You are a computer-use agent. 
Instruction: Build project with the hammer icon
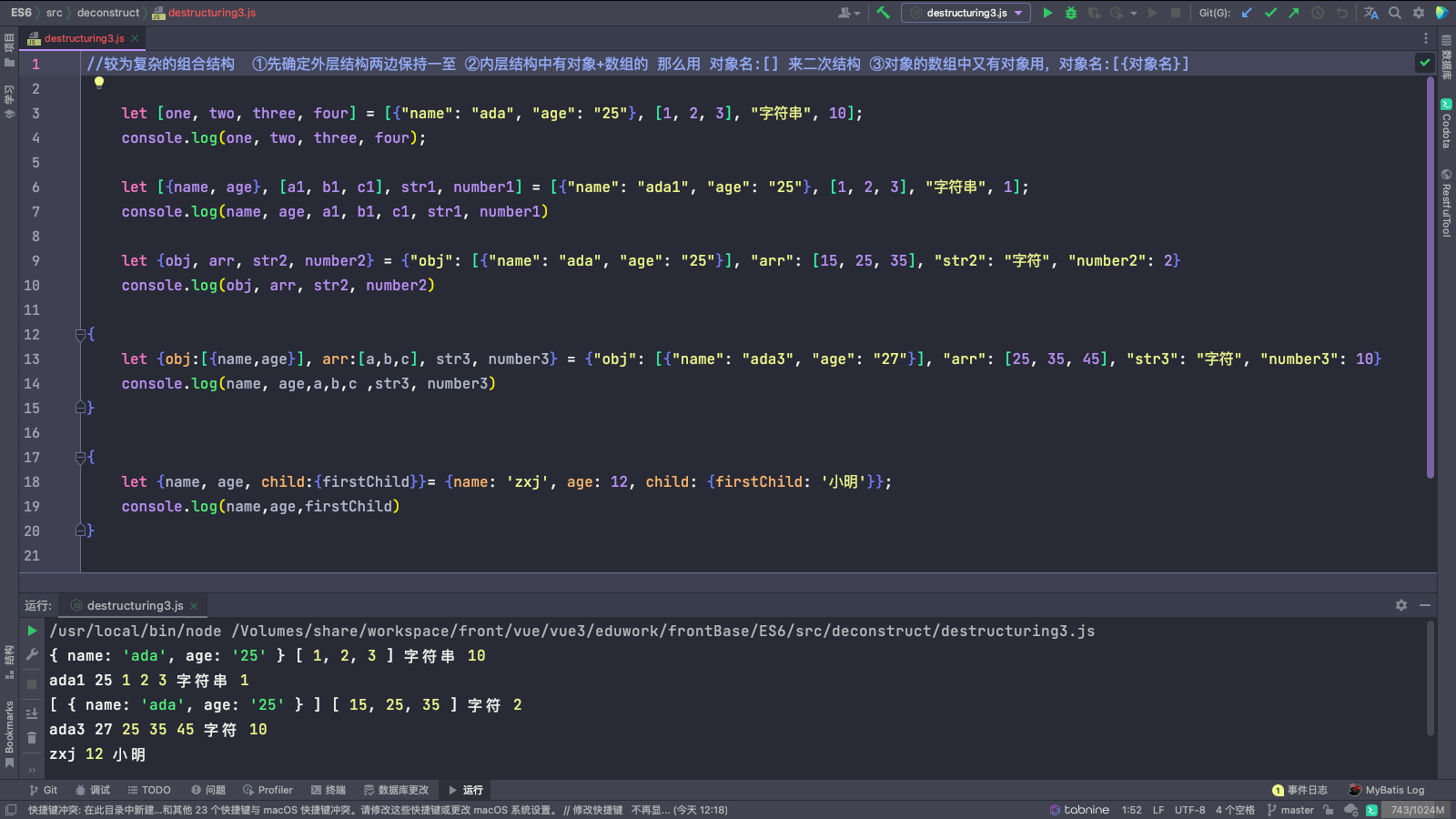coord(883,13)
